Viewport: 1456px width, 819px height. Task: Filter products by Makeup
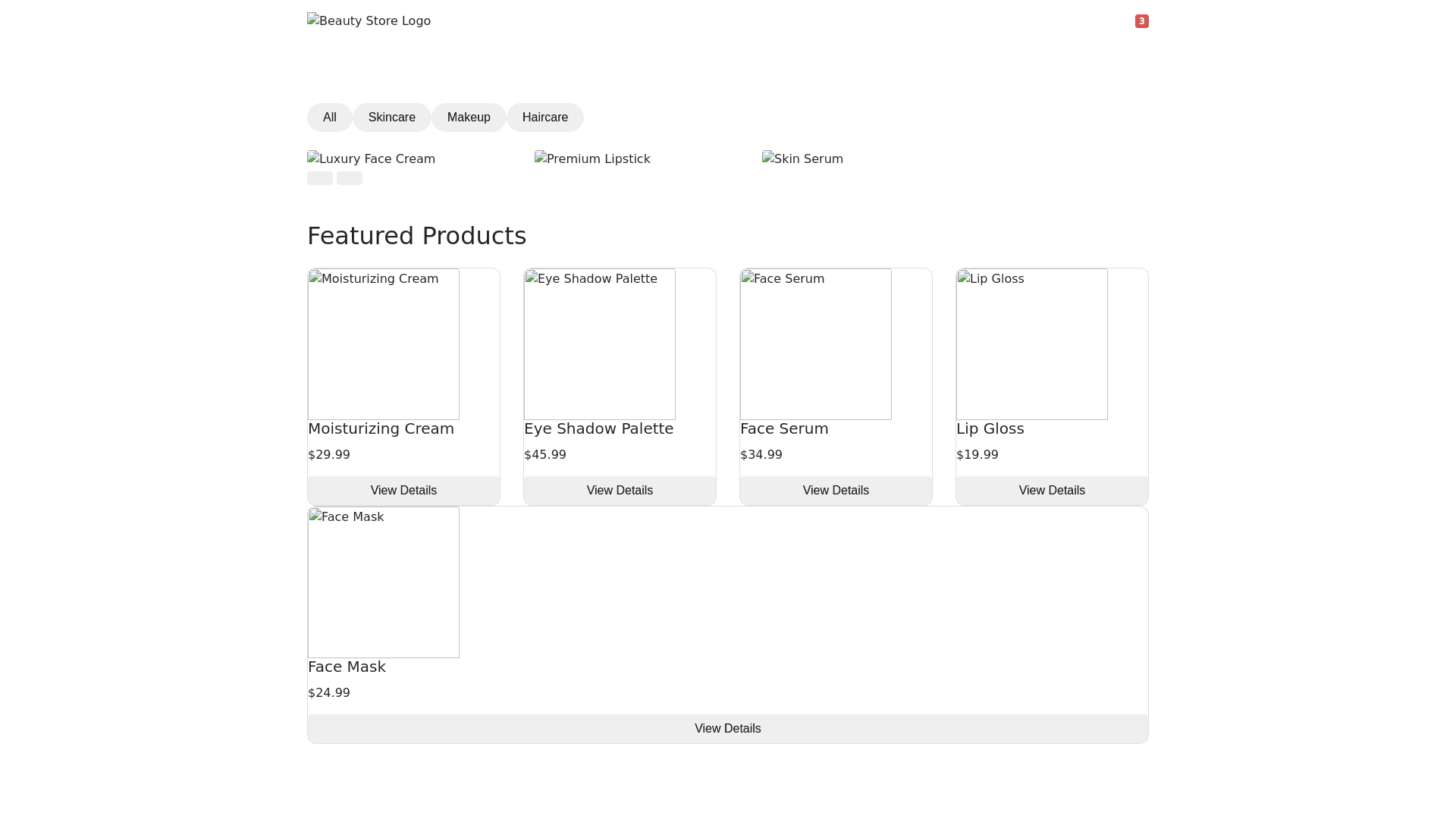(x=469, y=118)
